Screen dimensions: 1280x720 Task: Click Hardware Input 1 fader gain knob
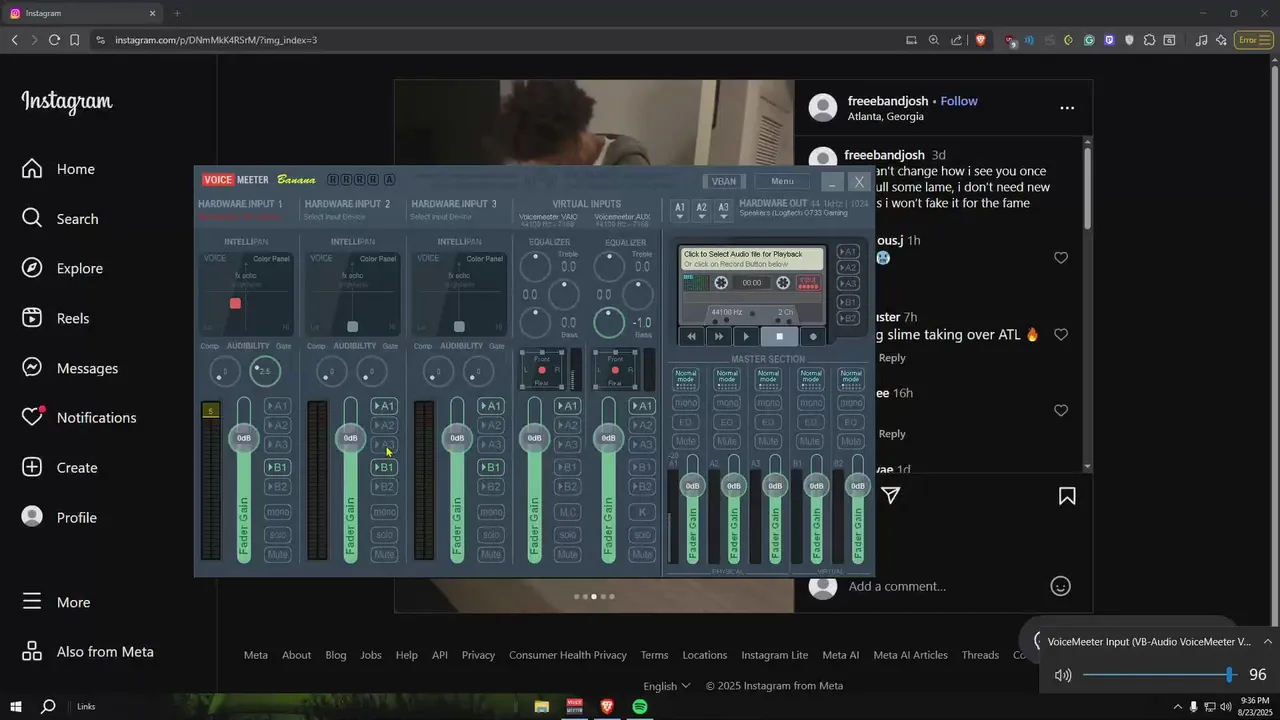[x=243, y=438]
